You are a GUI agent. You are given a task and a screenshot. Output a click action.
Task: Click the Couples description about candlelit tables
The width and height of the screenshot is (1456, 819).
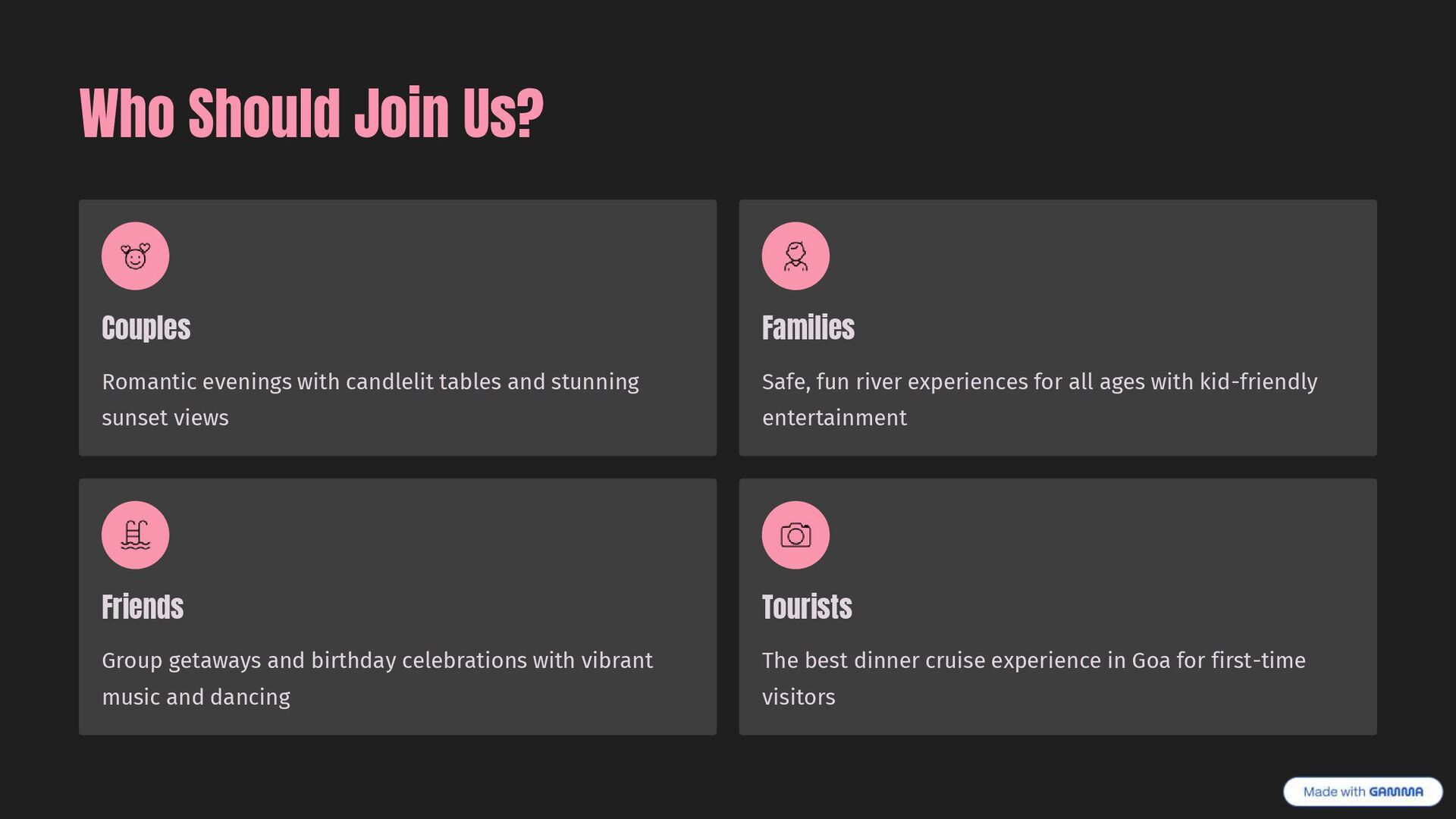[x=371, y=400]
